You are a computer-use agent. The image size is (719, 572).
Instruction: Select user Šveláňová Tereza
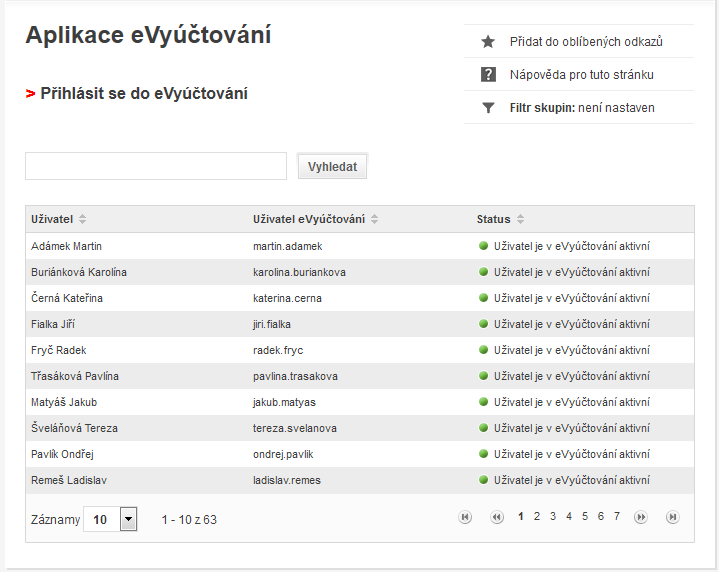(74, 428)
